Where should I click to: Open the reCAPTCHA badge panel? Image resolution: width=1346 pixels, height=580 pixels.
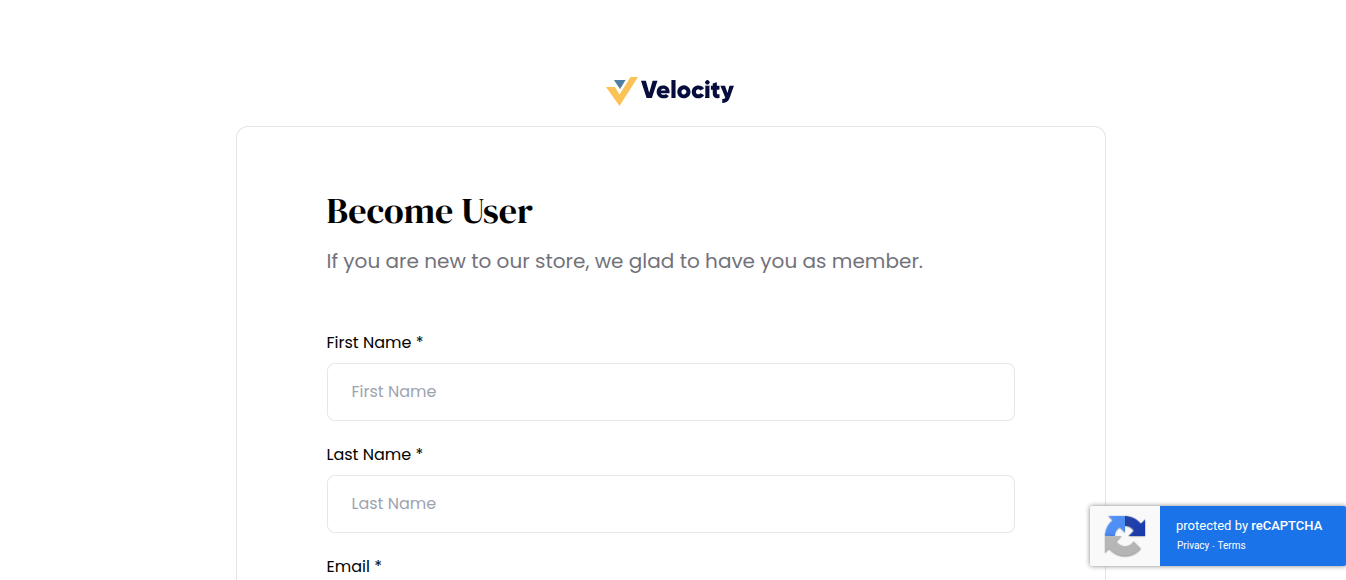1217,536
